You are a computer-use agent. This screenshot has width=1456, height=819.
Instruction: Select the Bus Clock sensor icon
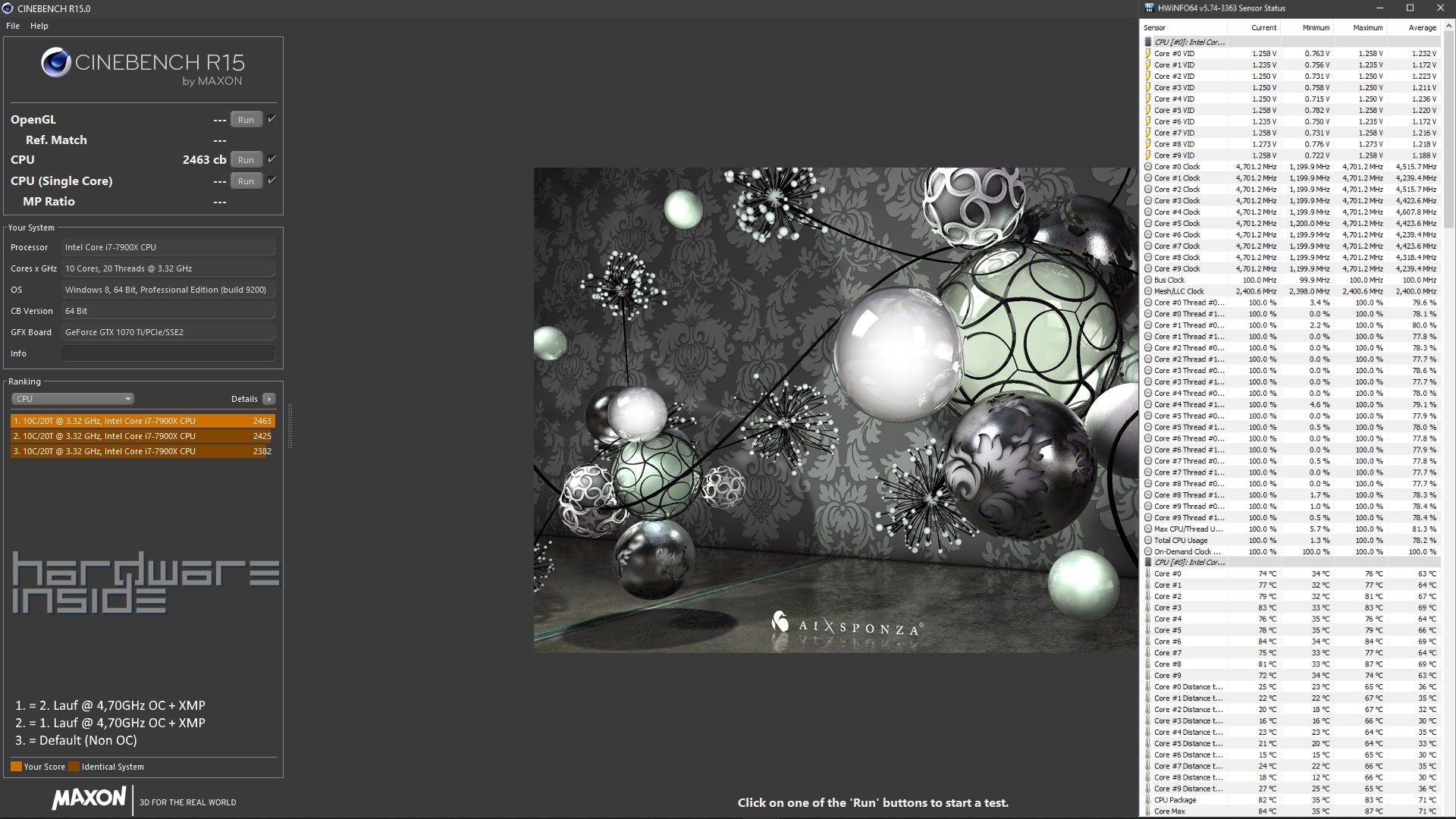point(1148,280)
